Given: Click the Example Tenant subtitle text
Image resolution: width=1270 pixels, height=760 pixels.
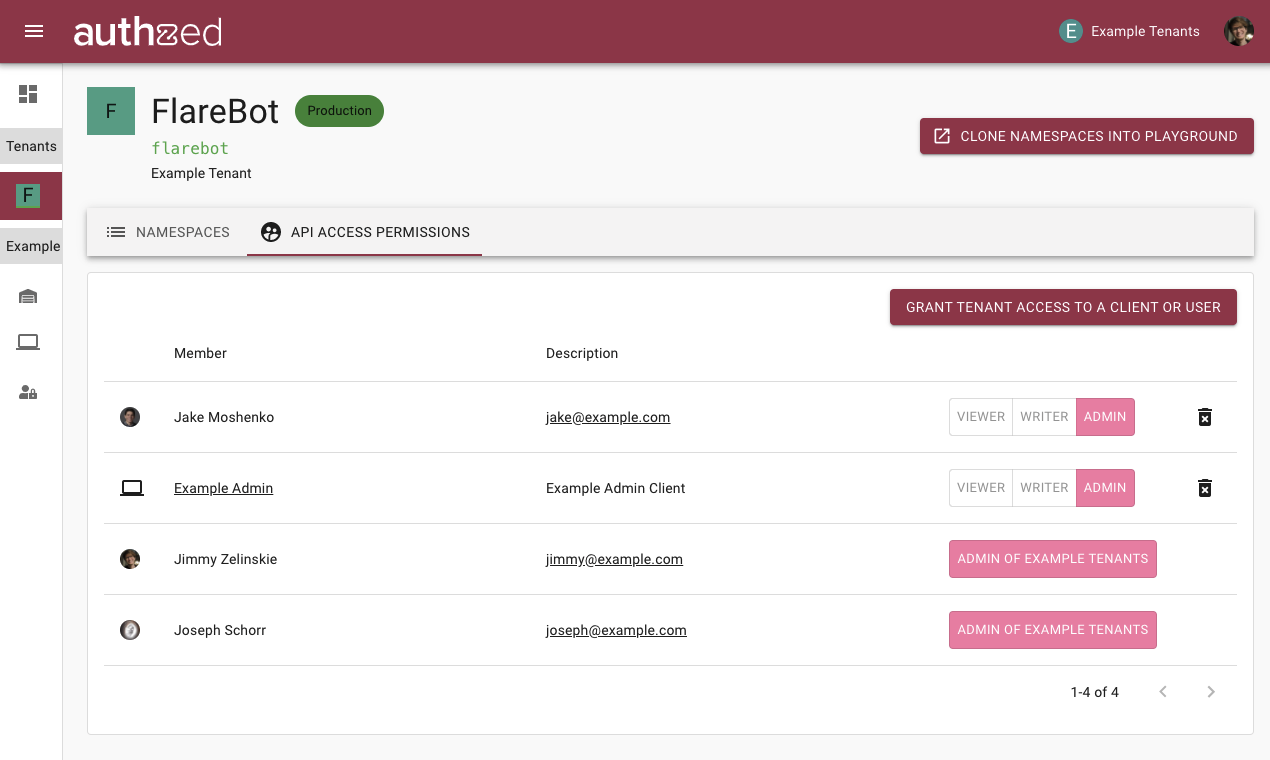Looking at the screenshot, I should pos(201,173).
